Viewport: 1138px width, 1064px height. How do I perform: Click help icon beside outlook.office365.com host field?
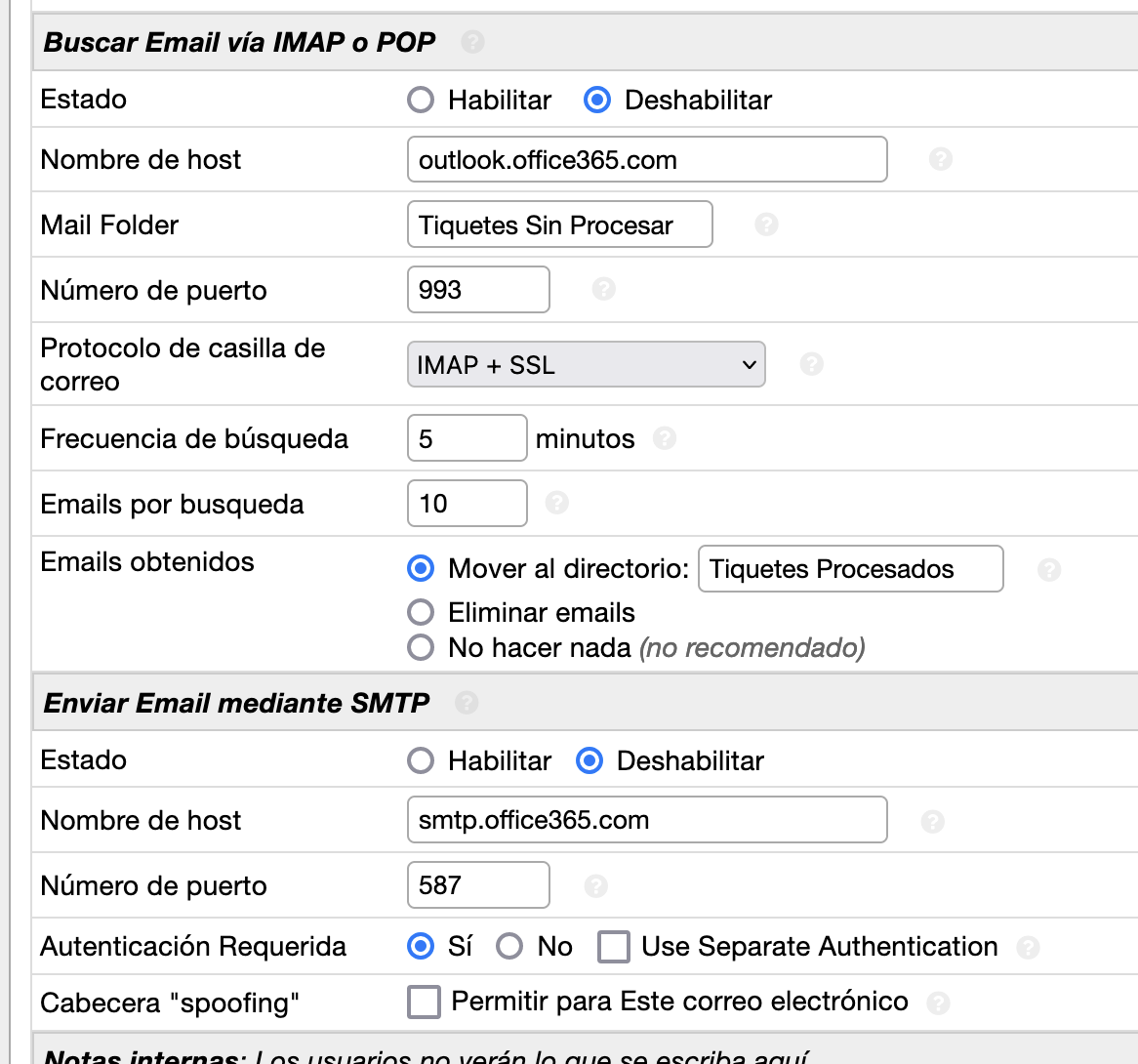pyautogui.click(x=940, y=159)
